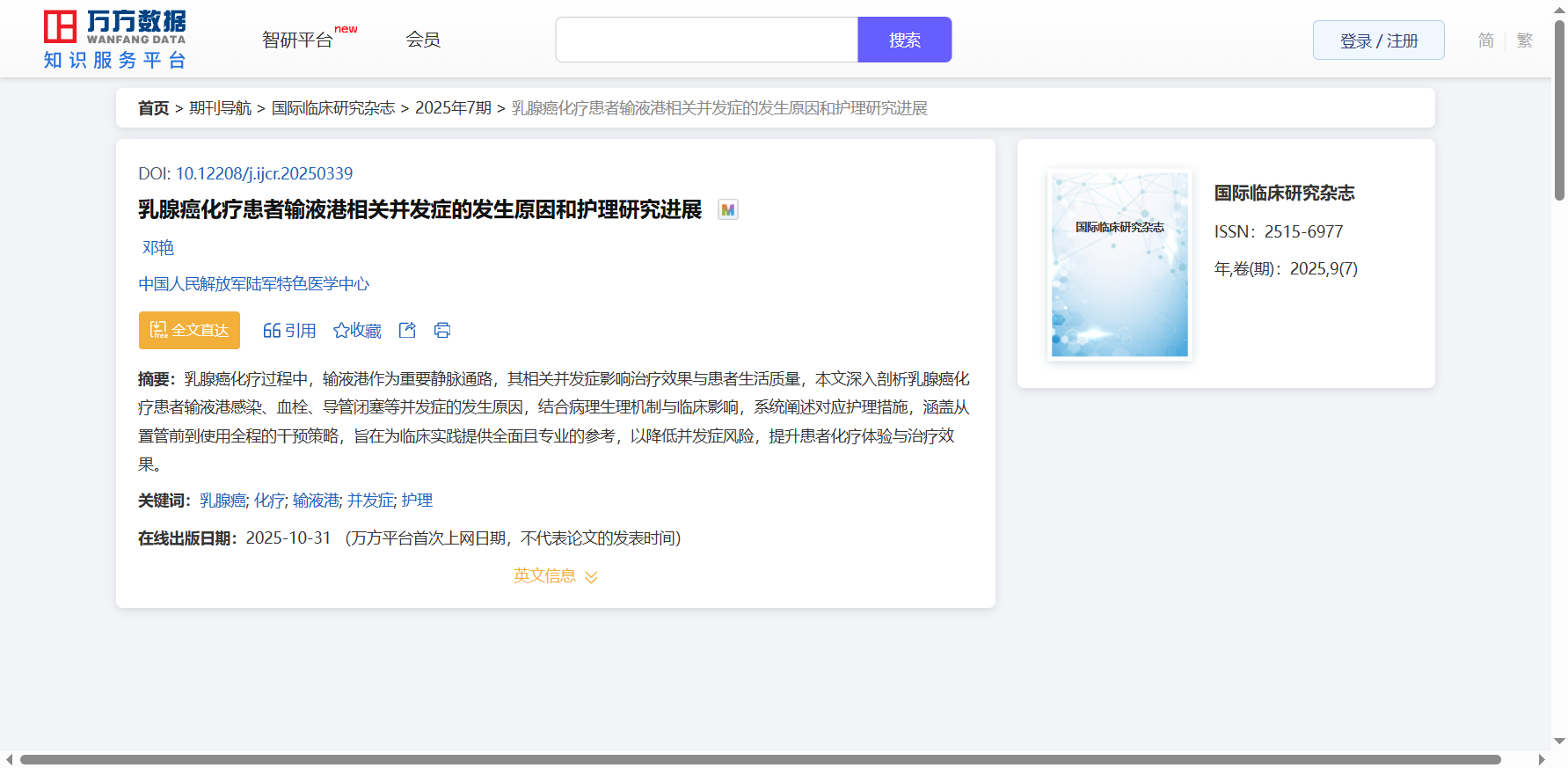Click the journal cover thumbnail
Image resolution: width=1568 pixels, height=768 pixels.
coord(1119,265)
